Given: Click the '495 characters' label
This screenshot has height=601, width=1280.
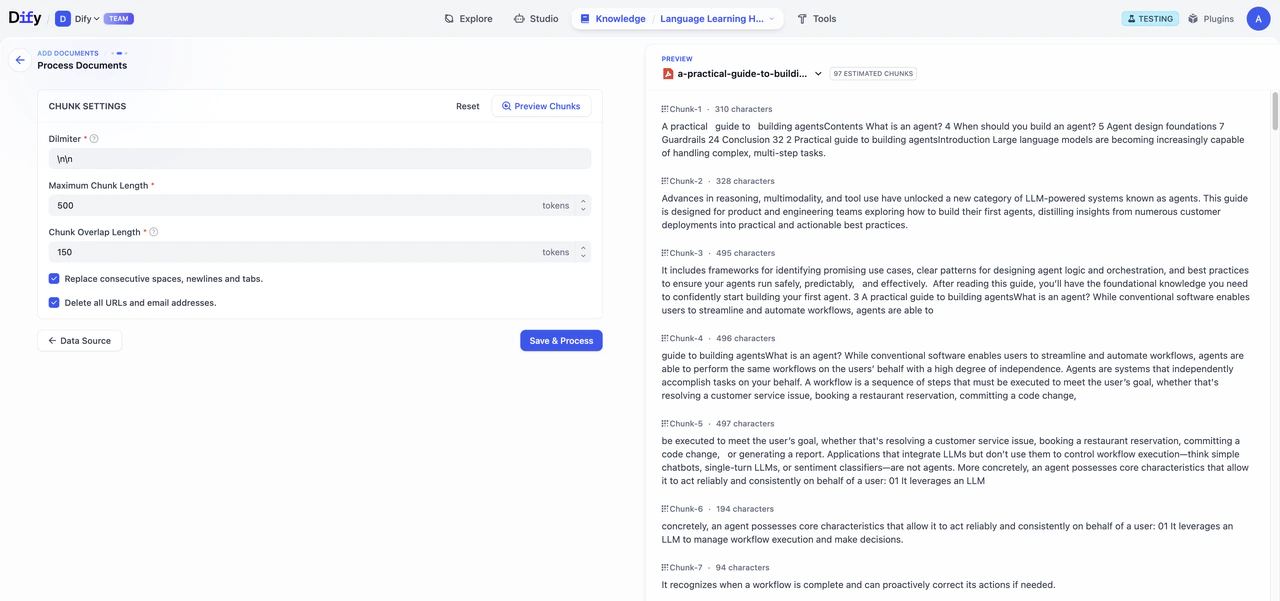Looking at the screenshot, I should (x=745, y=253).
